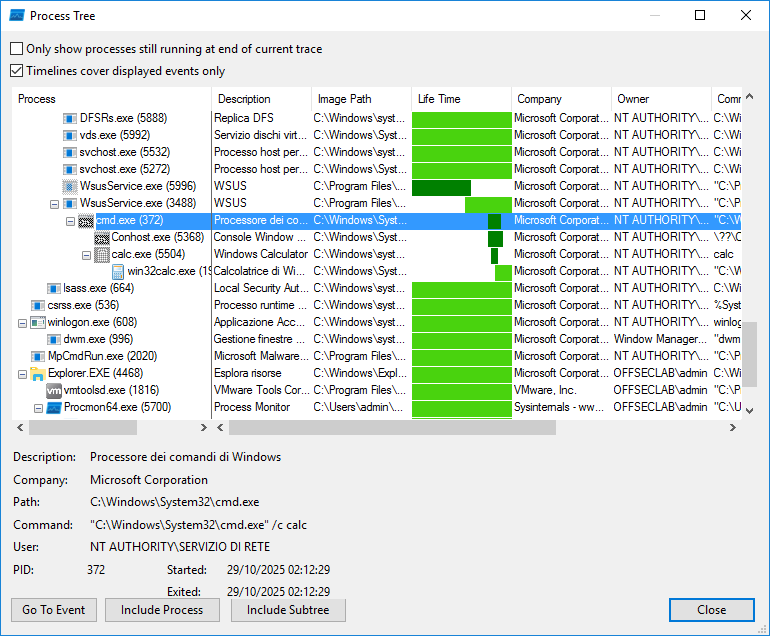770x636 pixels.
Task: Click the Life Time column header
Action: click(461, 99)
